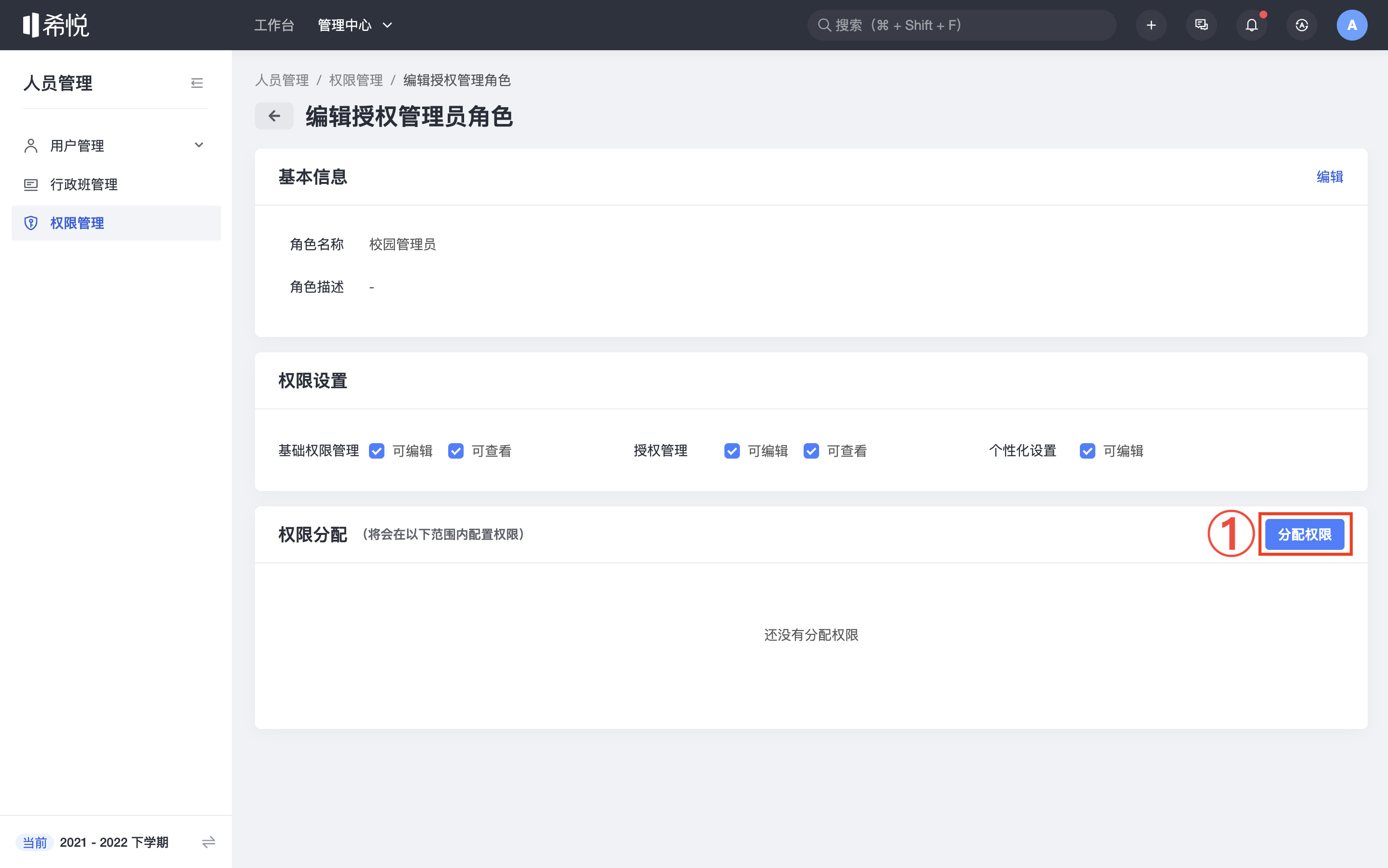Click 编辑 link in 基本信息
1388x868 pixels.
click(x=1330, y=176)
